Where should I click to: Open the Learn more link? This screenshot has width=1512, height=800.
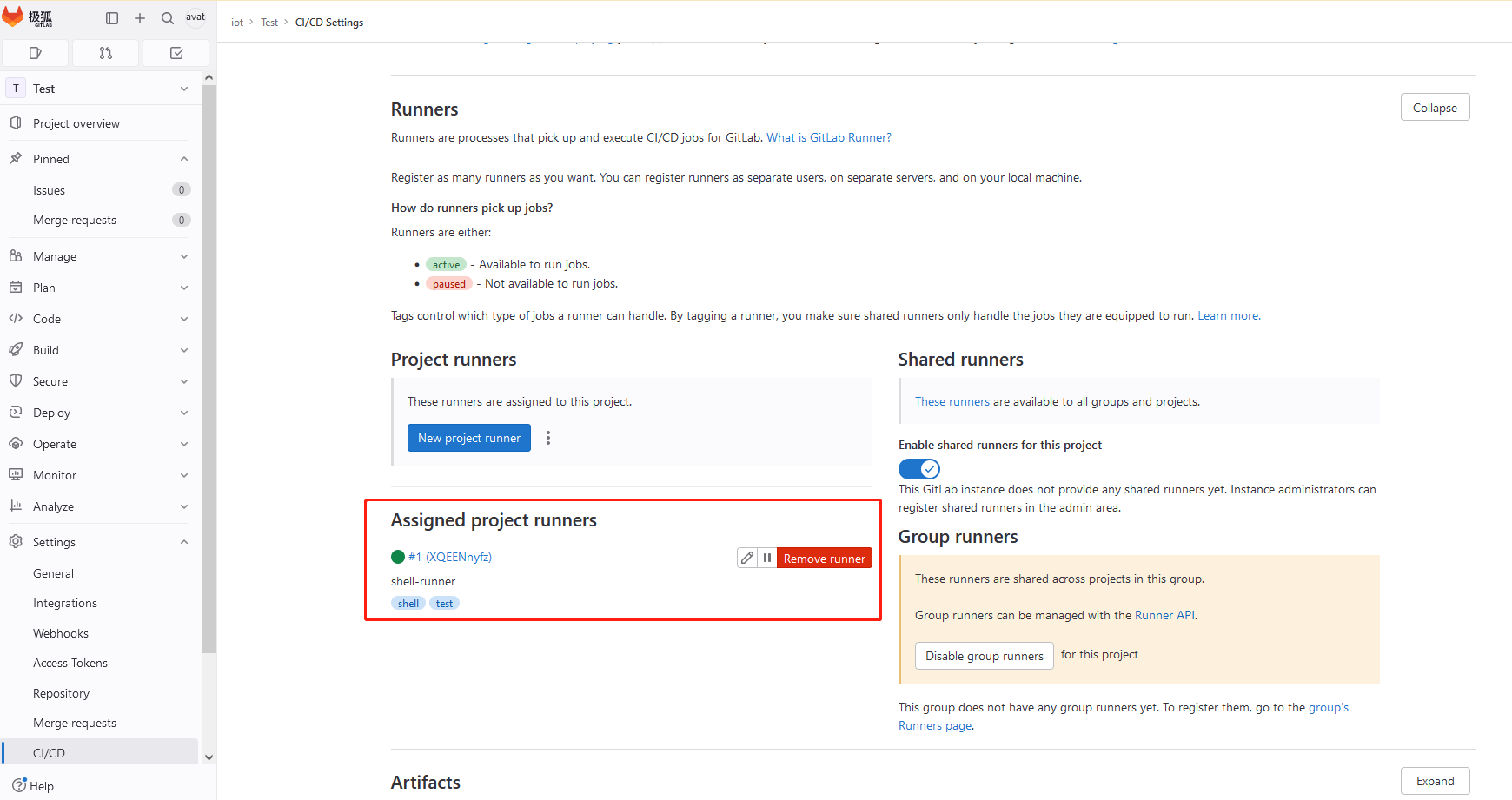point(1228,315)
